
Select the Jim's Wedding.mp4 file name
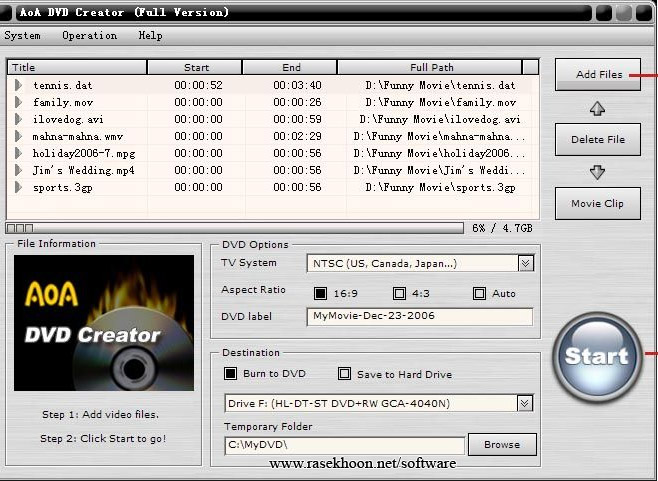point(84,170)
